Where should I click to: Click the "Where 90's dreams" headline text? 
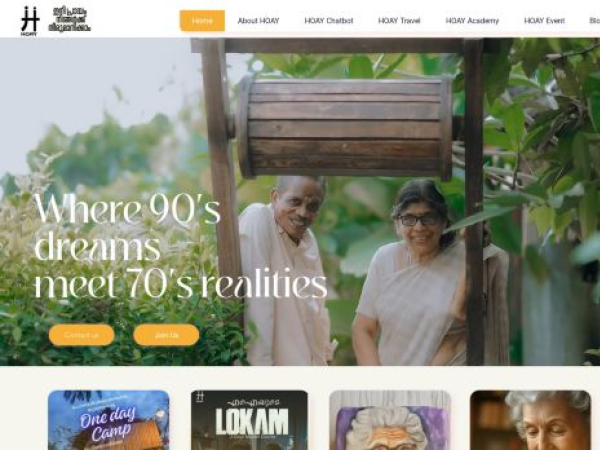(127, 227)
